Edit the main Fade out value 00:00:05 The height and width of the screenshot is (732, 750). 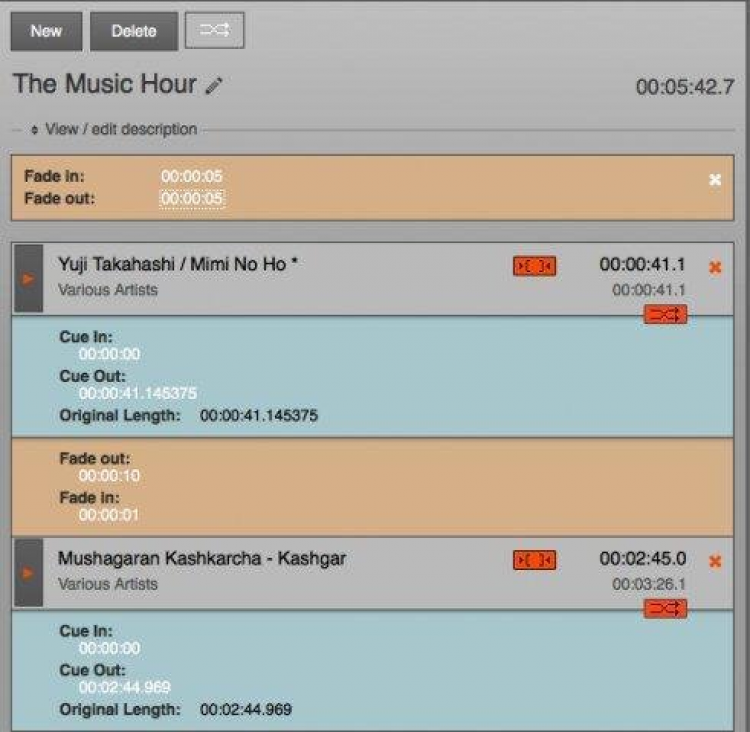(191, 198)
